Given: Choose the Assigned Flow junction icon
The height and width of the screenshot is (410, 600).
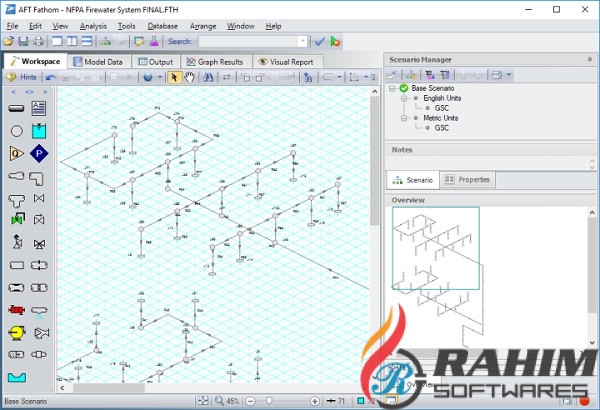Looking at the screenshot, I should (x=16, y=154).
